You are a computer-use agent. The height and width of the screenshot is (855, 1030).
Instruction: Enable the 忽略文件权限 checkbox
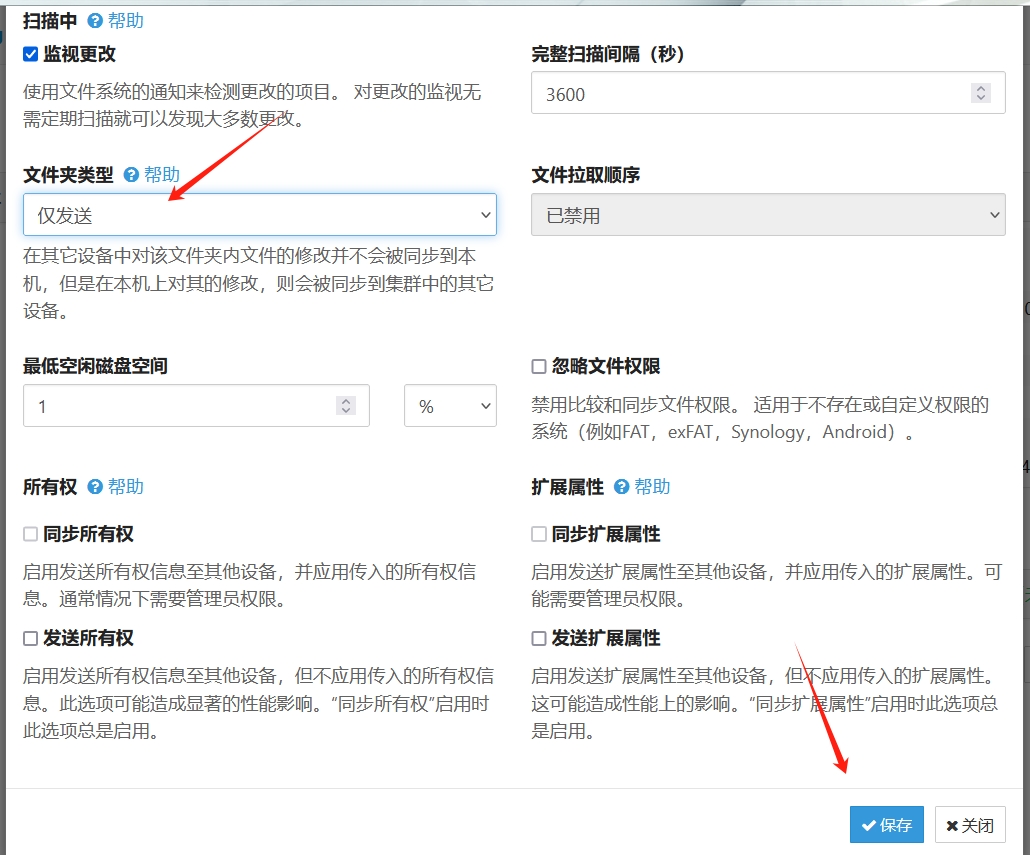[x=540, y=364]
